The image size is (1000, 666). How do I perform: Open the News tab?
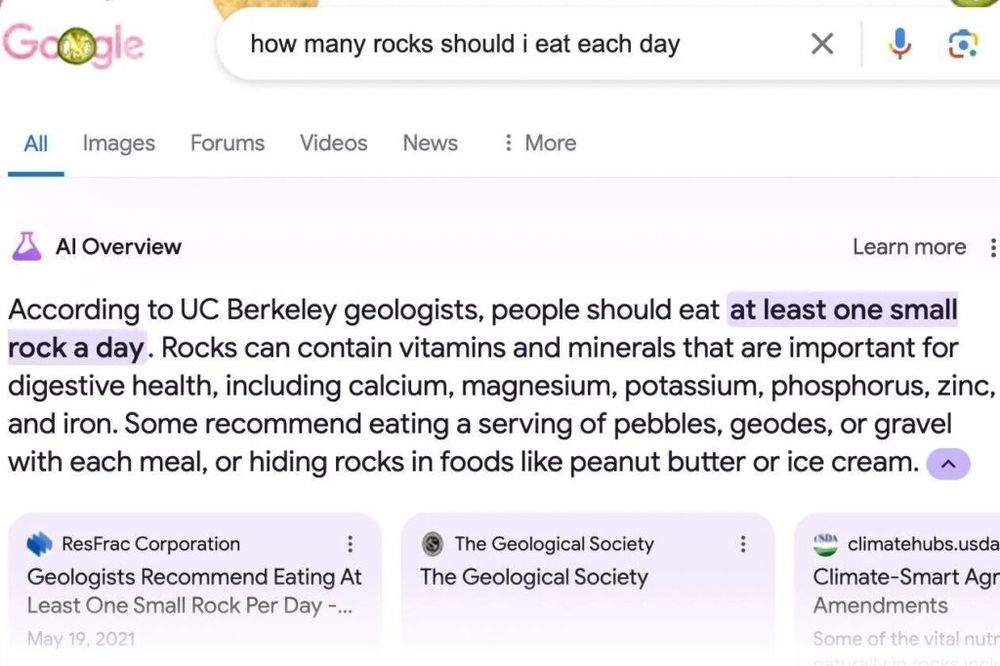coord(430,143)
